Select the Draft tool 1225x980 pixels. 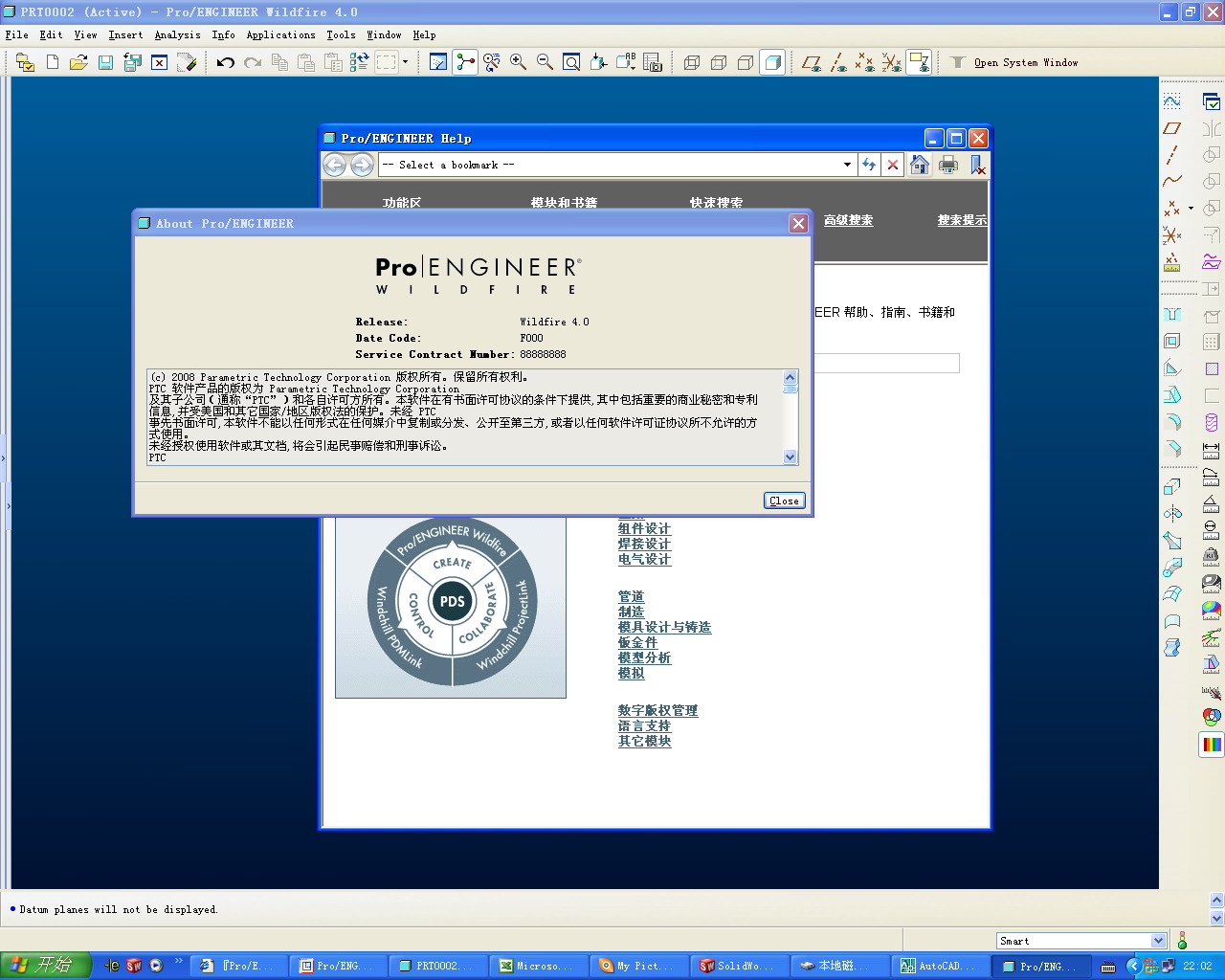click(1172, 395)
